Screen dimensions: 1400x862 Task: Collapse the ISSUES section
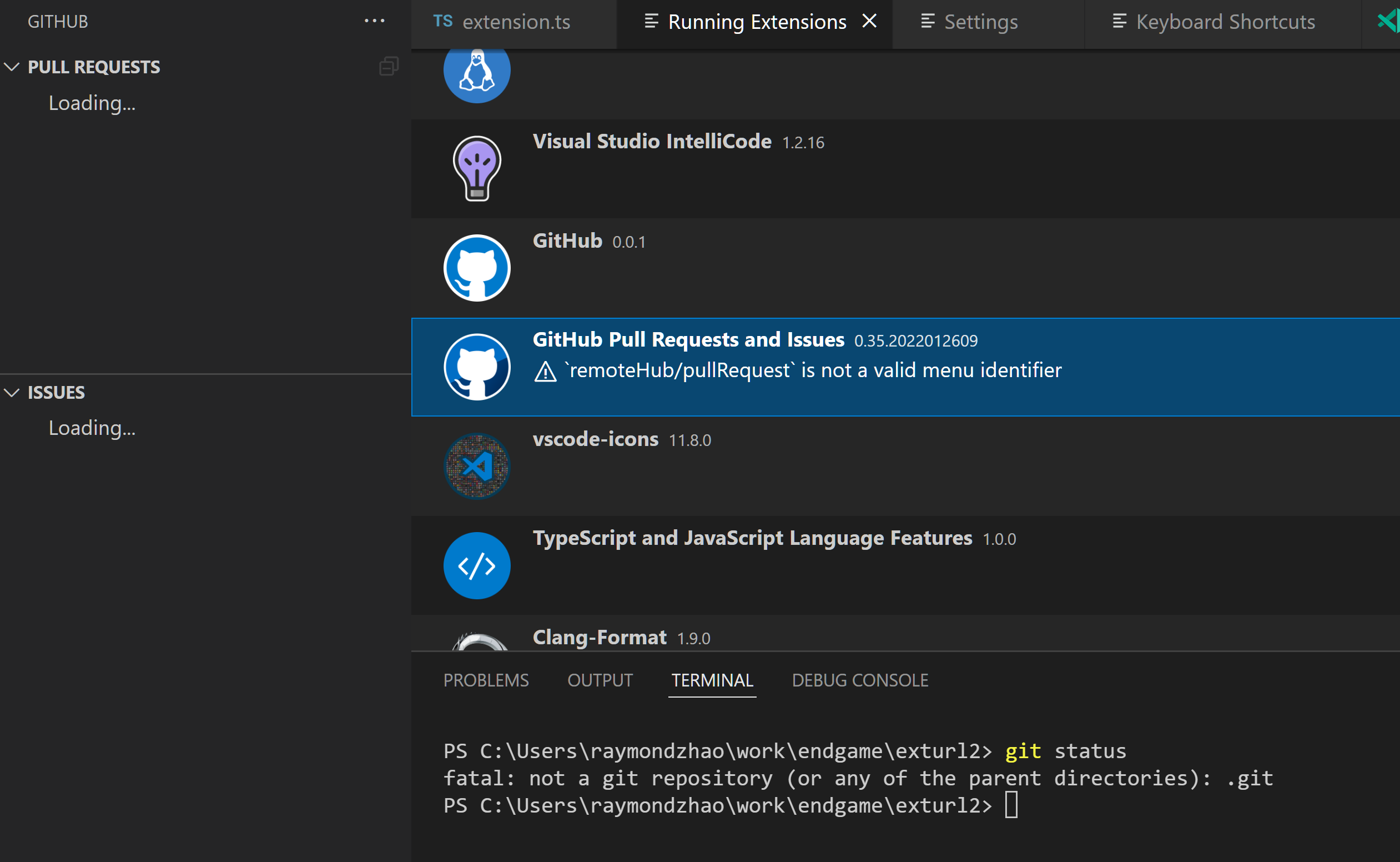[12, 393]
